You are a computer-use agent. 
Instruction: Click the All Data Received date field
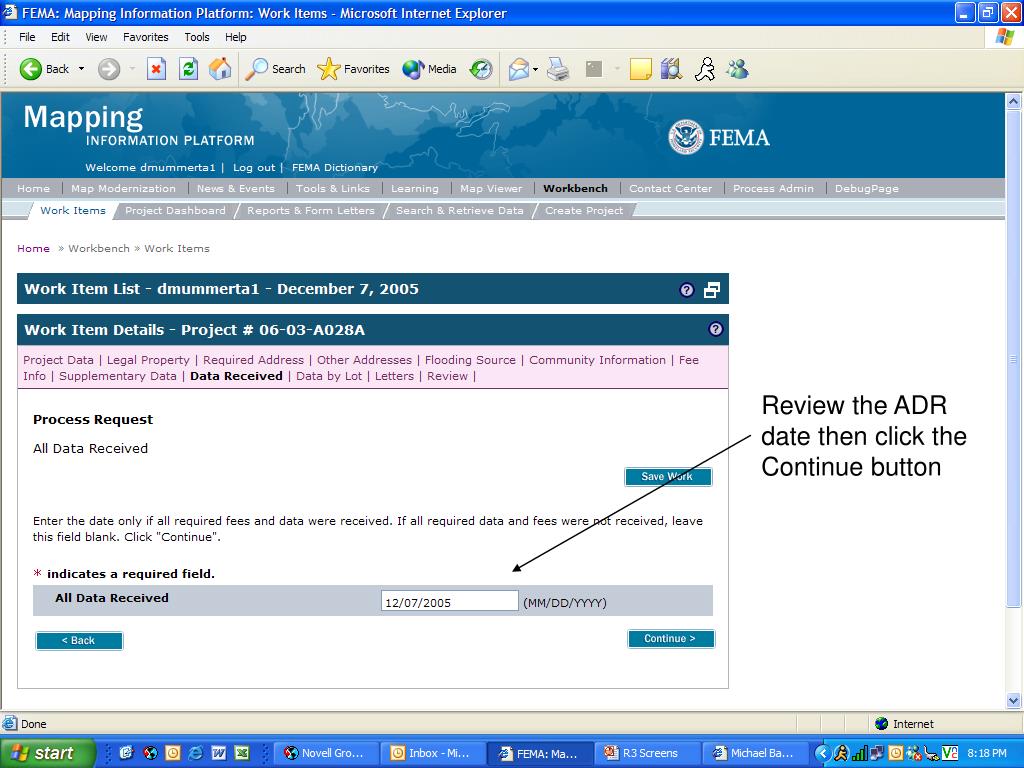coord(449,601)
